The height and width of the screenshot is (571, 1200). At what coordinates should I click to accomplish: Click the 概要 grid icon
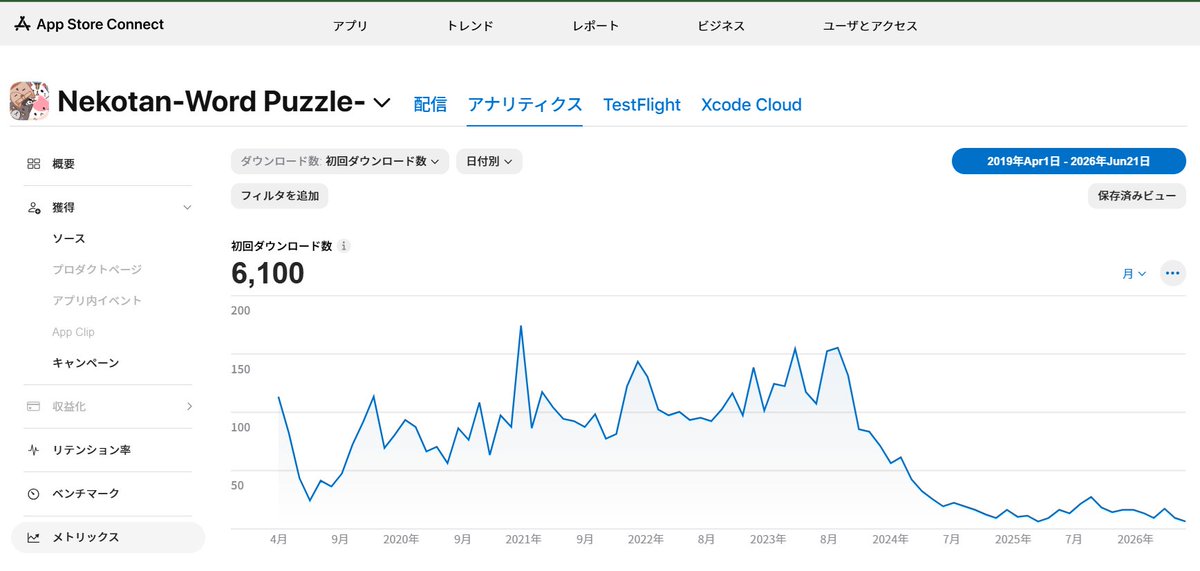[34, 164]
